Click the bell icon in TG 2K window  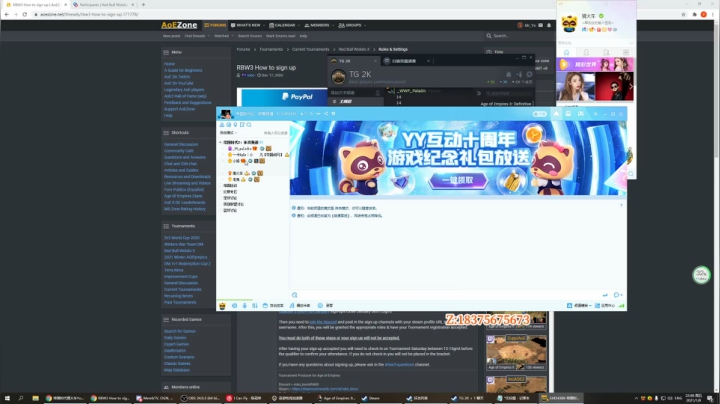[508, 74]
